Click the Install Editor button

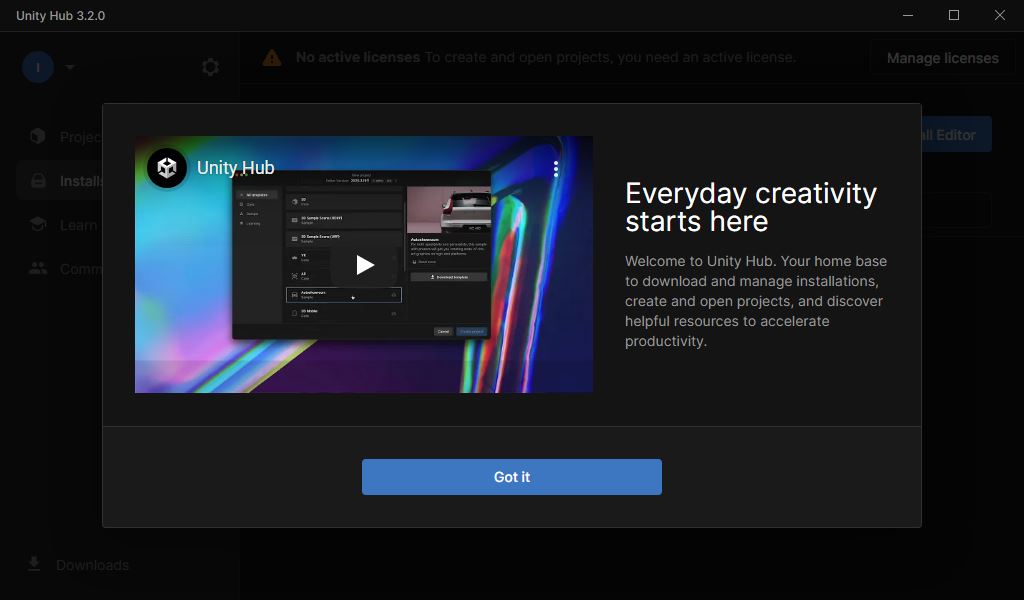click(956, 134)
